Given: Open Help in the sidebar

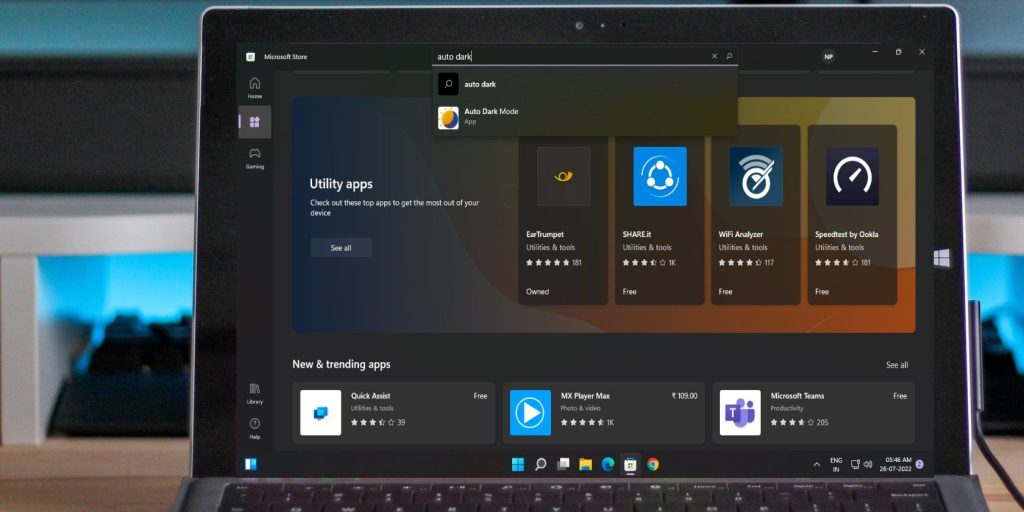Looking at the screenshot, I should (255, 428).
